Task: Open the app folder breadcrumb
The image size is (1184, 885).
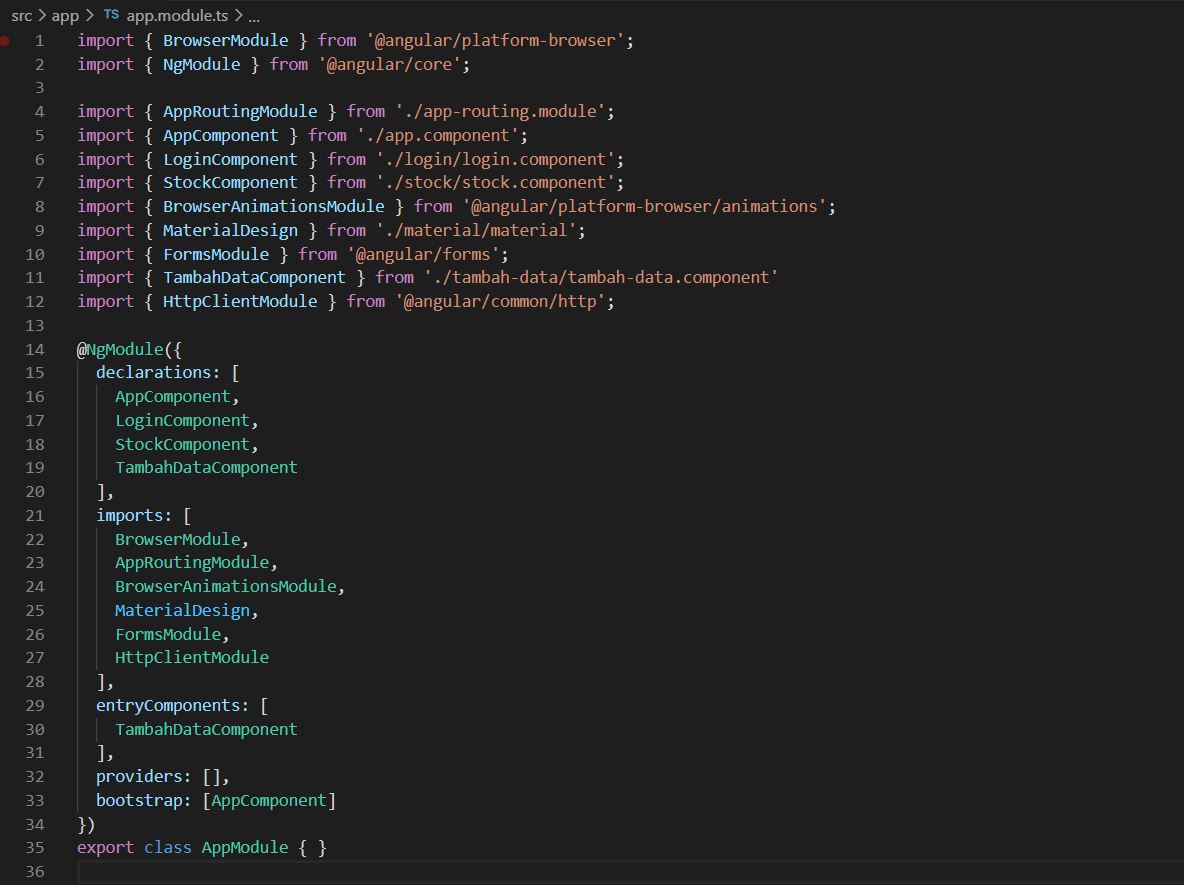Action: click(x=65, y=15)
